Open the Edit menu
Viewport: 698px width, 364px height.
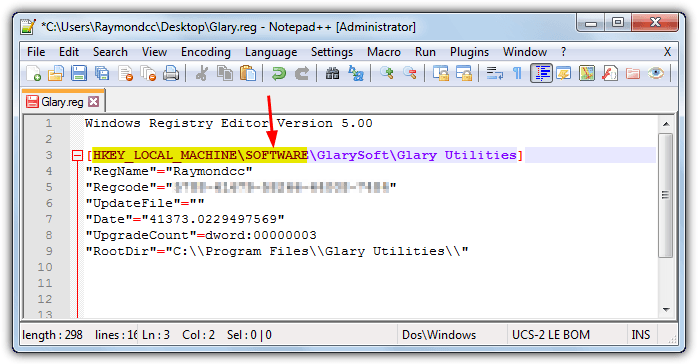69,52
